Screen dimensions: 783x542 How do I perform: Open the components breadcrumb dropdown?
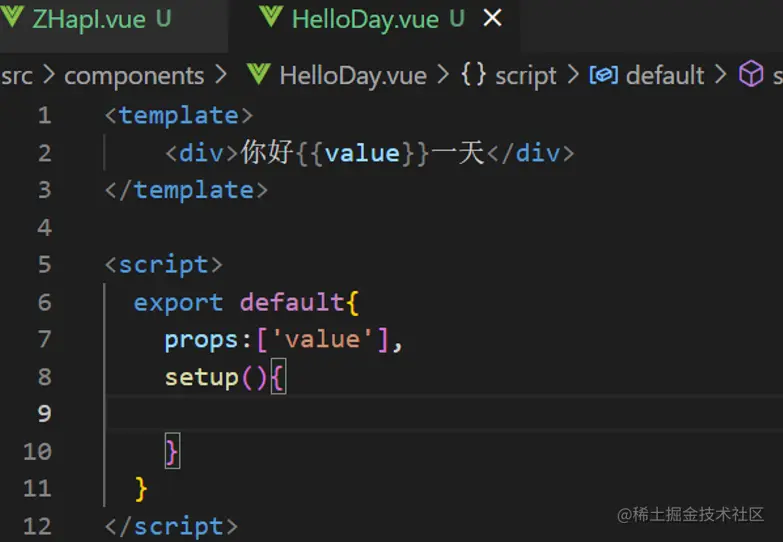[134, 76]
